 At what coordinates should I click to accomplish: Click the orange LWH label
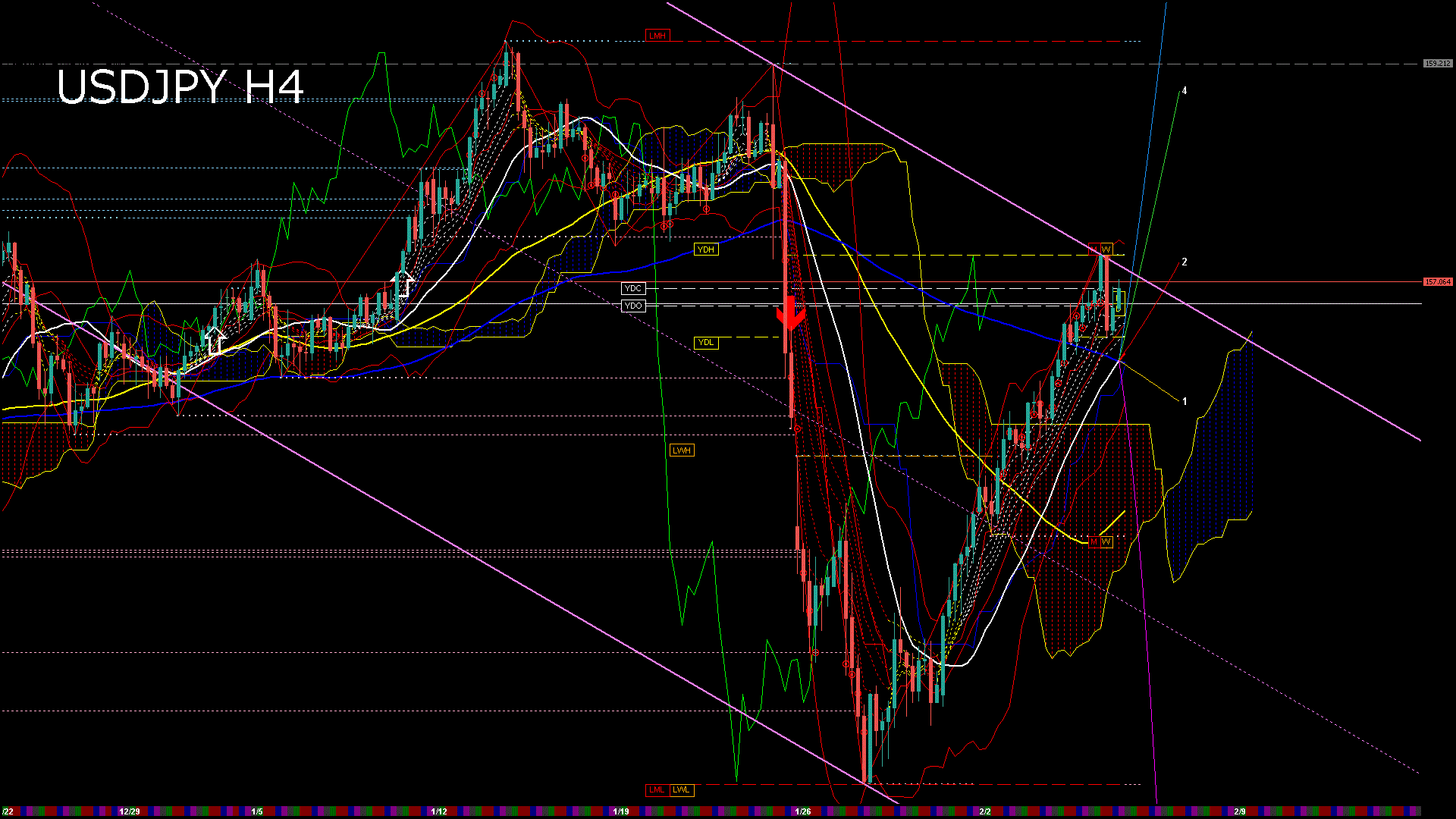click(682, 450)
